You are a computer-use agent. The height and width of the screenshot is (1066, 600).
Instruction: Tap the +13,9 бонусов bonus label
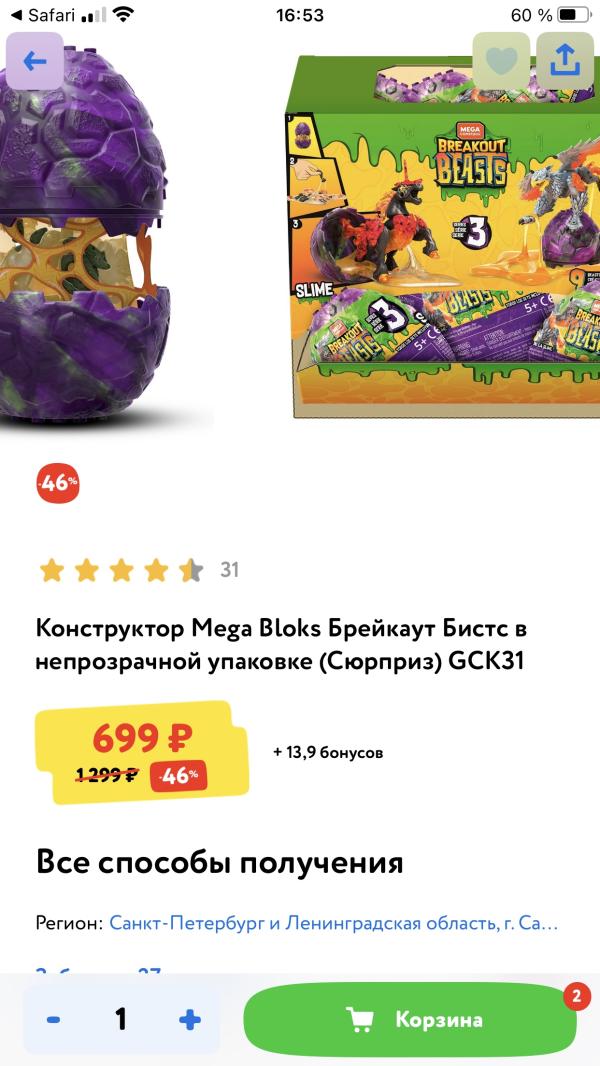tap(328, 753)
